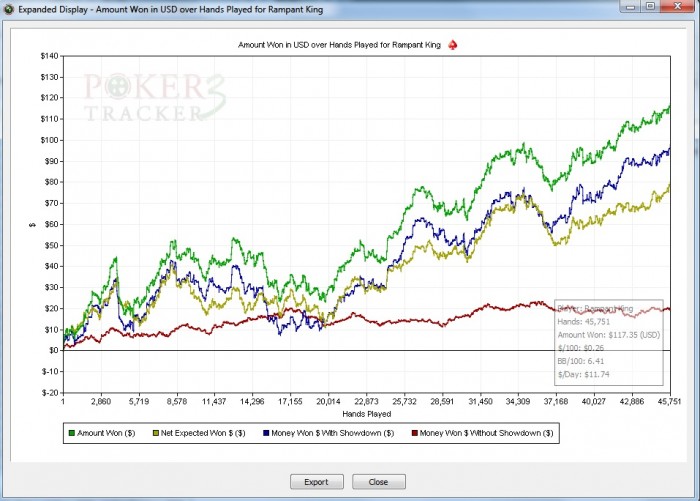Minimize the Expanded Display window
This screenshot has width=700, height=501.
(631, 6)
